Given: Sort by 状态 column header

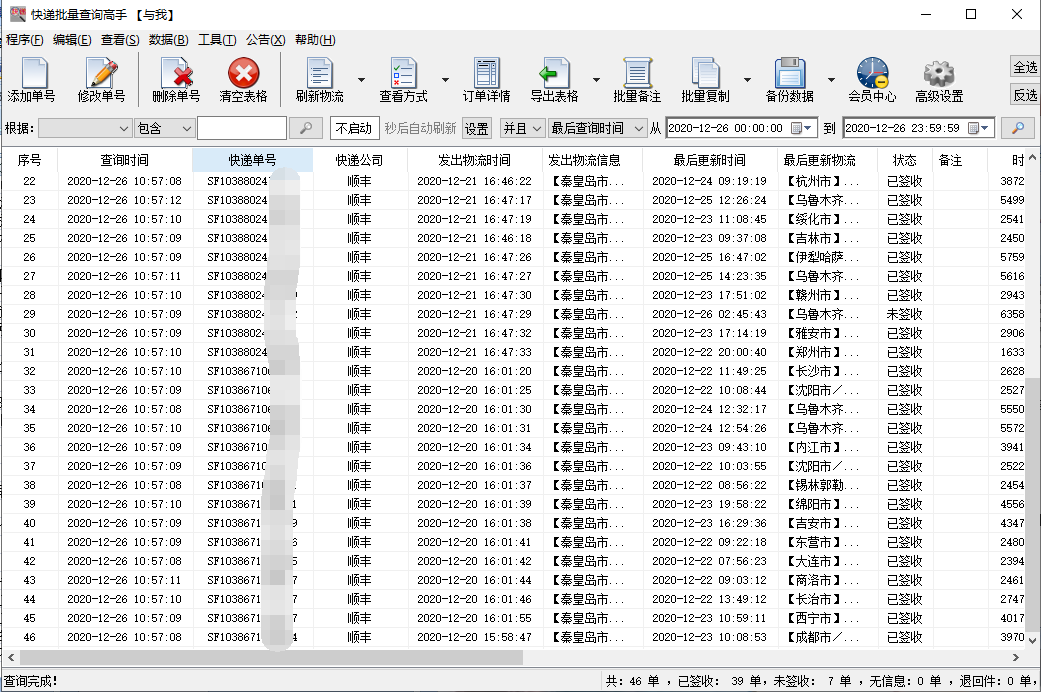Looking at the screenshot, I should click(904, 160).
